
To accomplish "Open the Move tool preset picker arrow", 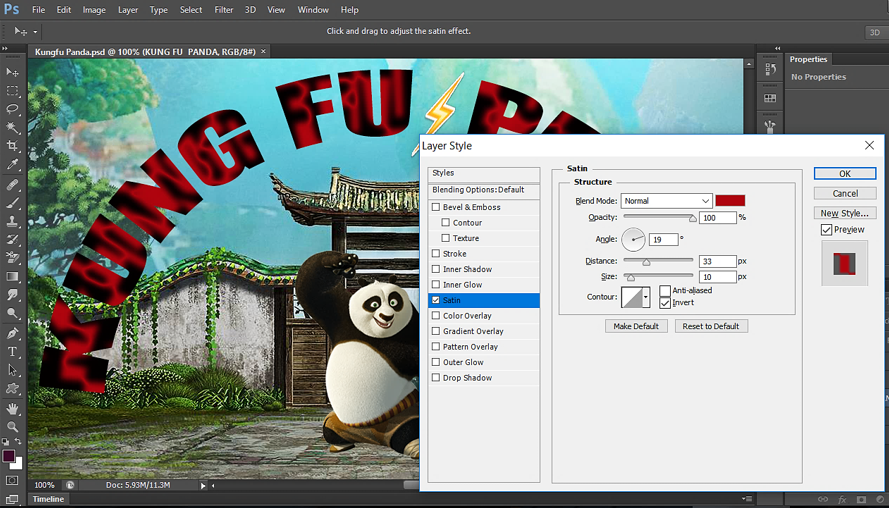I will (35, 32).
